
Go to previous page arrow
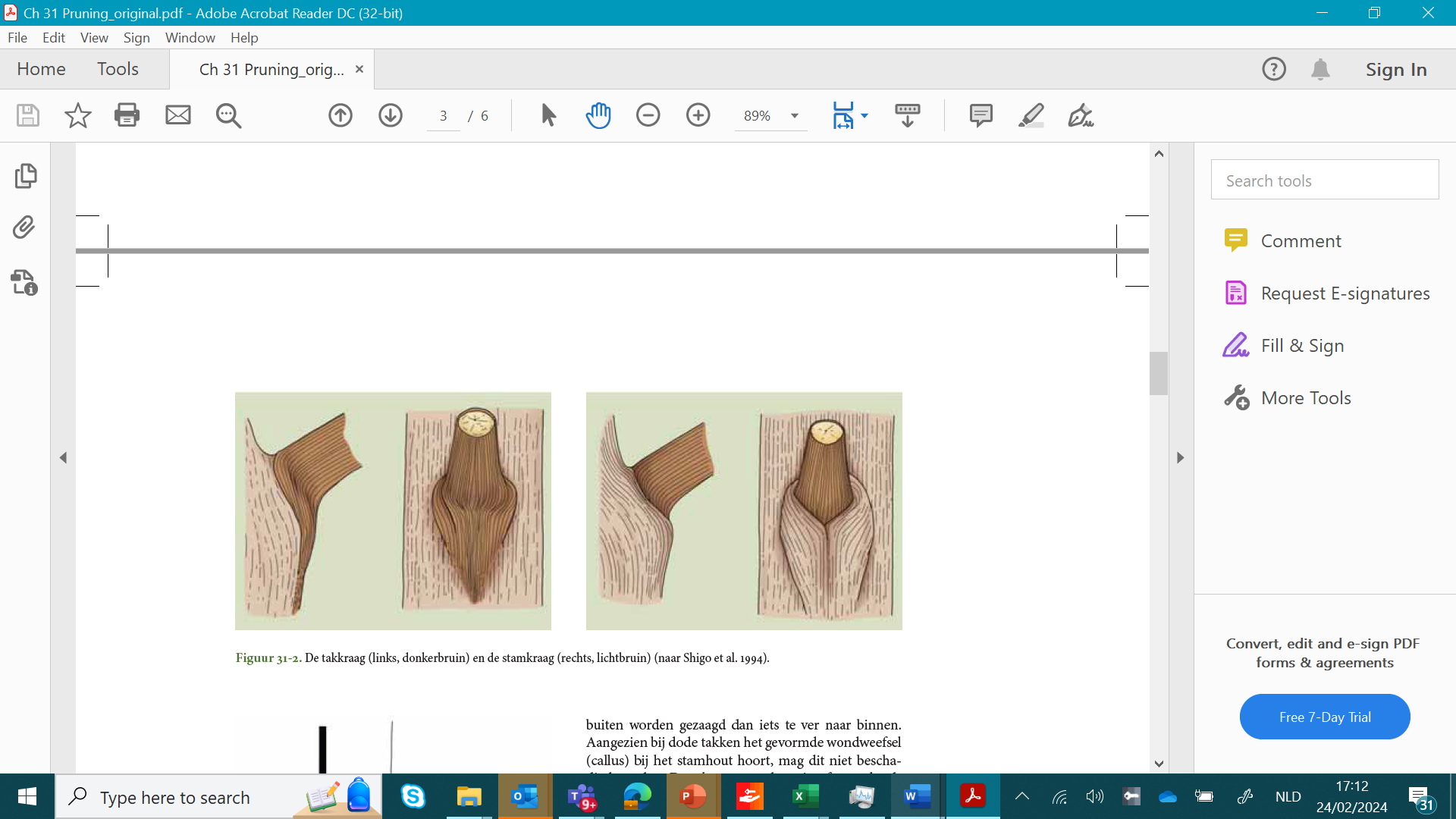point(340,115)
